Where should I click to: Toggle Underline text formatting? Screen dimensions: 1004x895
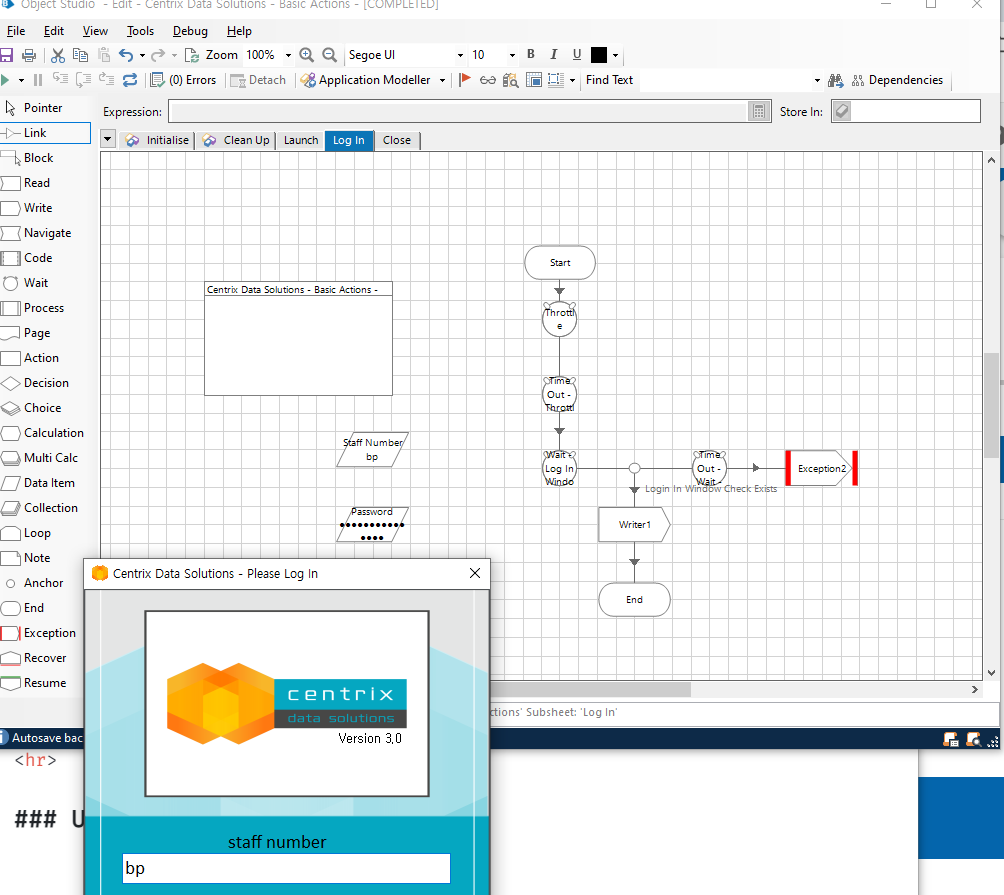577,54
